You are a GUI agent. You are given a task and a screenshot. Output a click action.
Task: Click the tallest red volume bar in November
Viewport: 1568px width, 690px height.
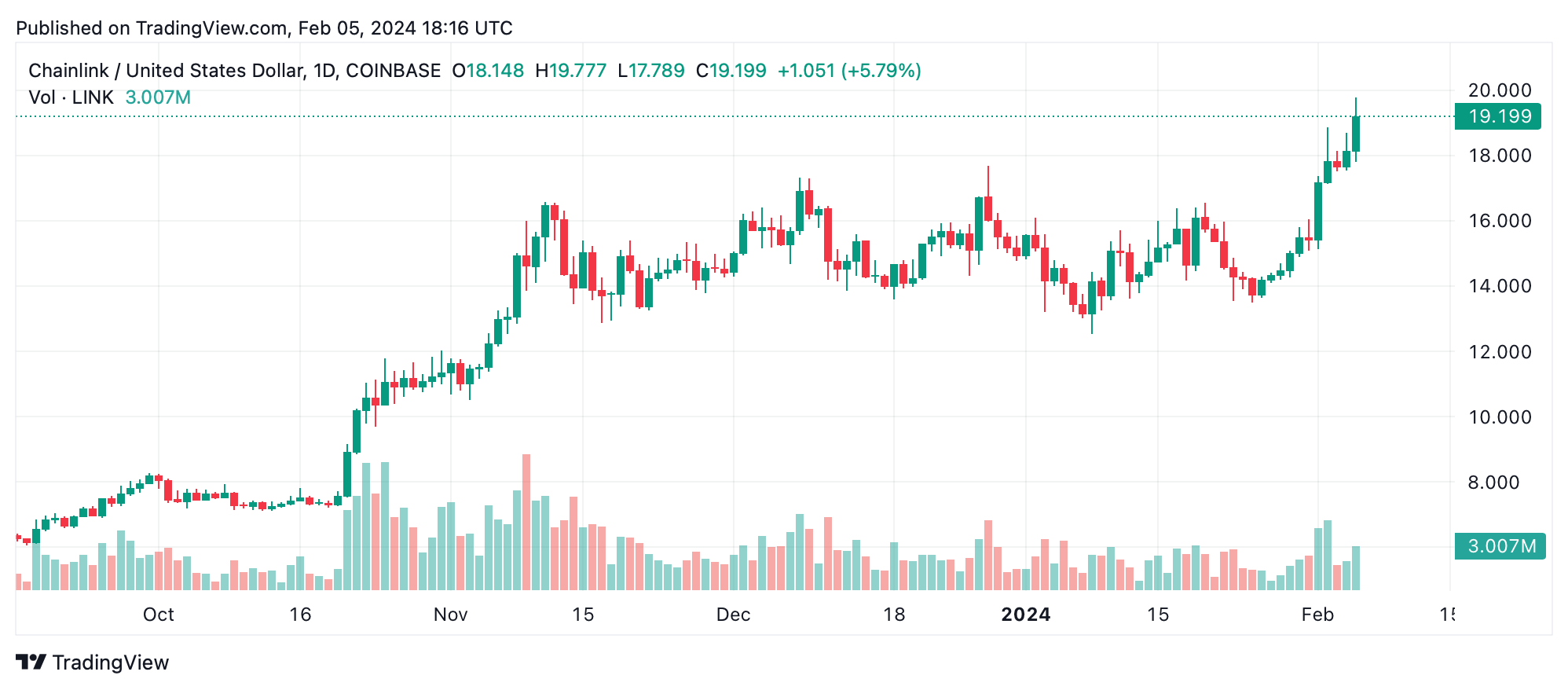coord(526,523)
